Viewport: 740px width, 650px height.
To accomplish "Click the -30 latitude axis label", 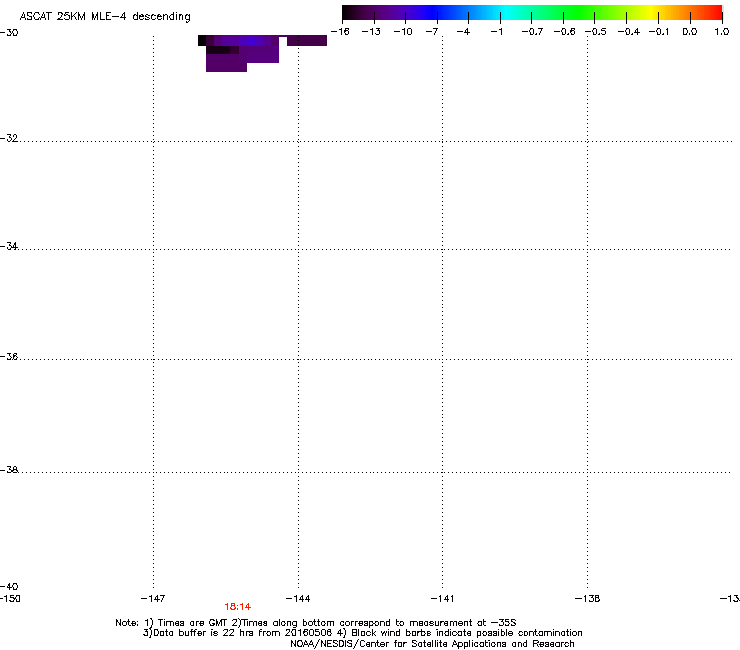I will (x=9, y=33).
